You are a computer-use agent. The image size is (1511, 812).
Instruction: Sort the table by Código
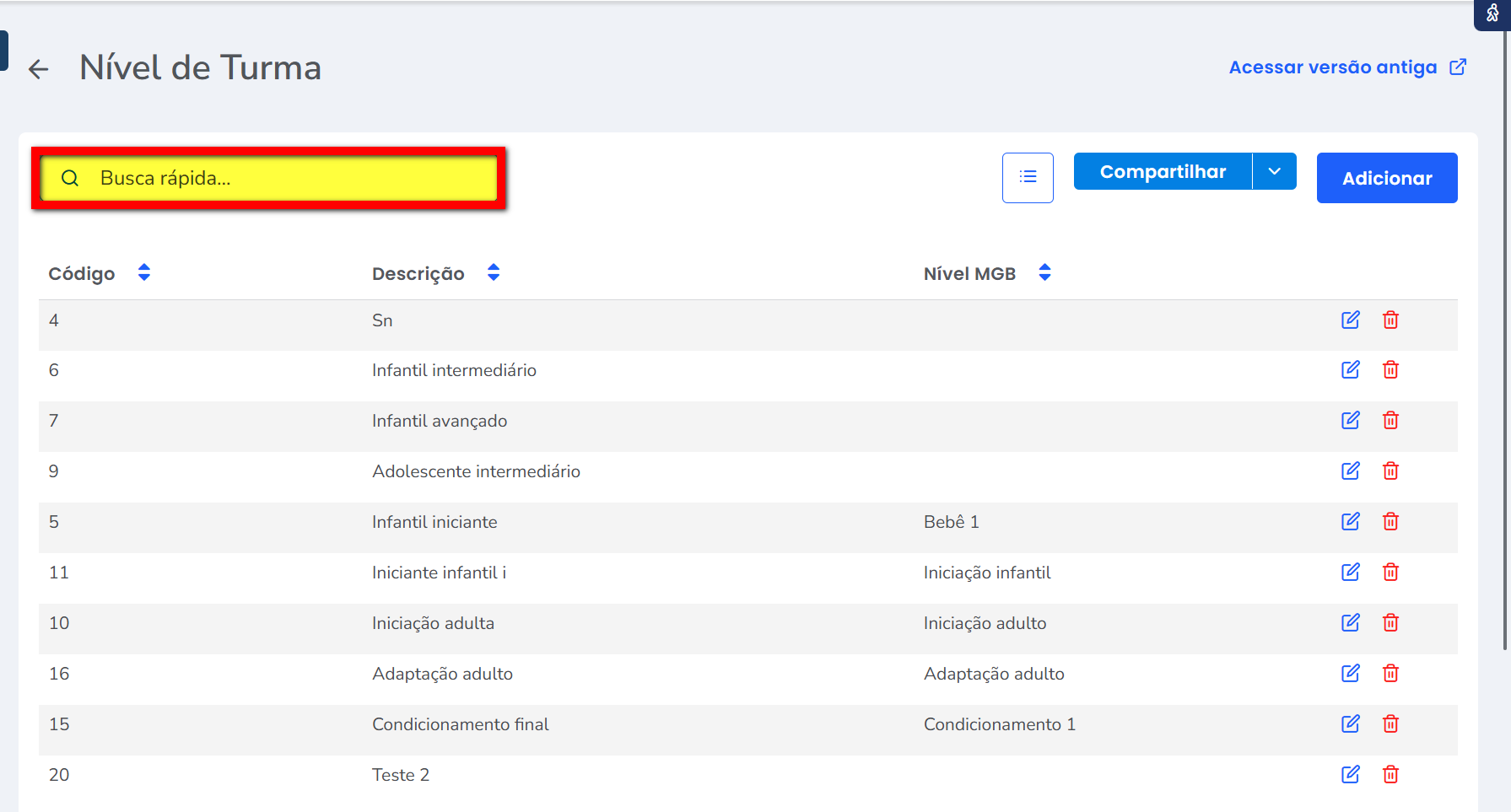point(144,272)
